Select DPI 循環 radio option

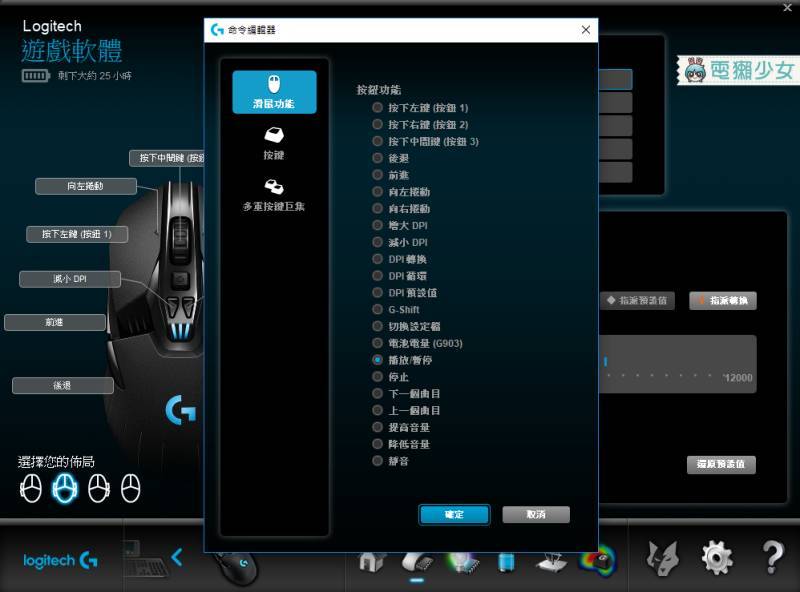tap(377, 276)
